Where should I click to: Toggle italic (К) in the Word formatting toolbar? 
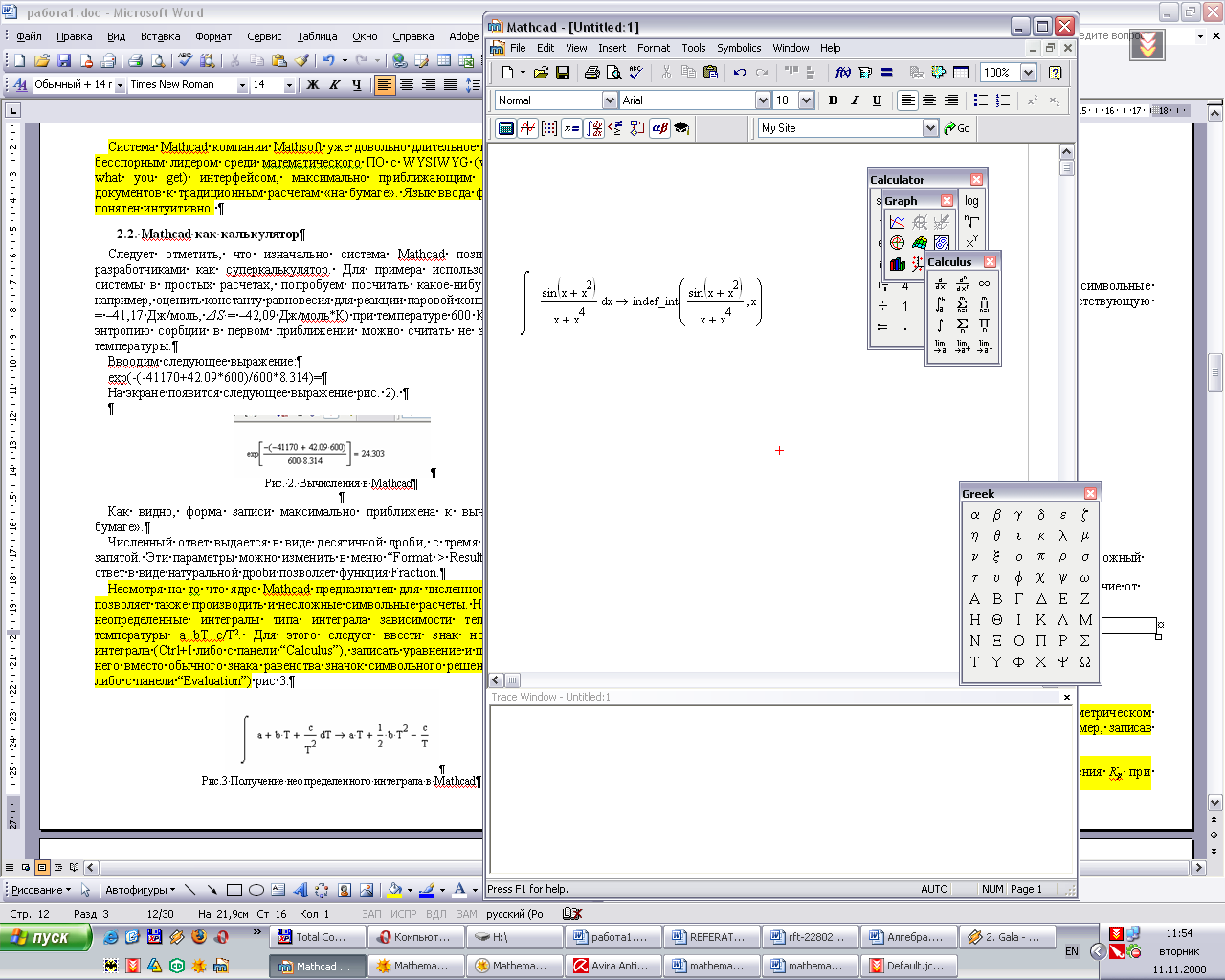(x=334, y=85)
